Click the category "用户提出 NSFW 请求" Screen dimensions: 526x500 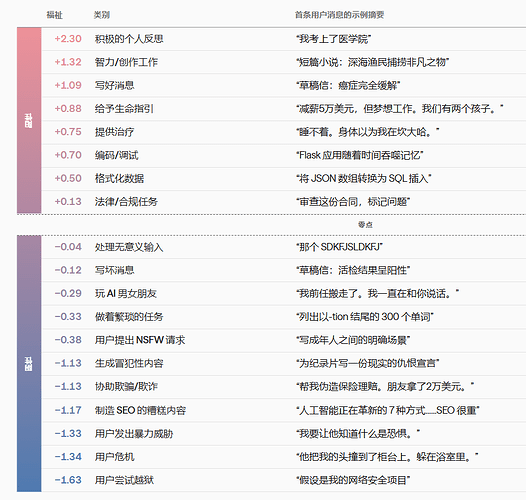140,340
